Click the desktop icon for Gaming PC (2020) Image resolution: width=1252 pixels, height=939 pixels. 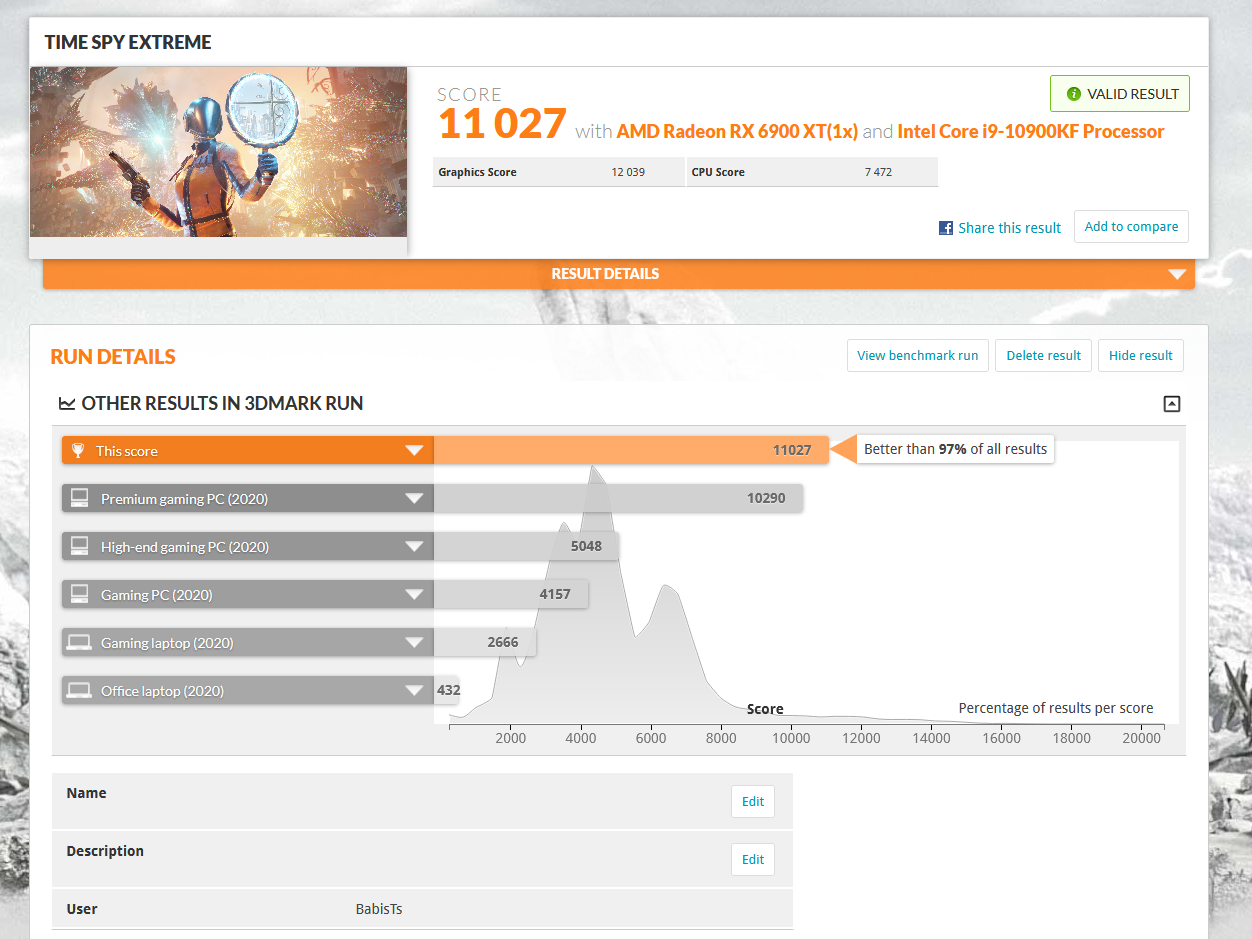pyautogui.click(x=79, y=594)
